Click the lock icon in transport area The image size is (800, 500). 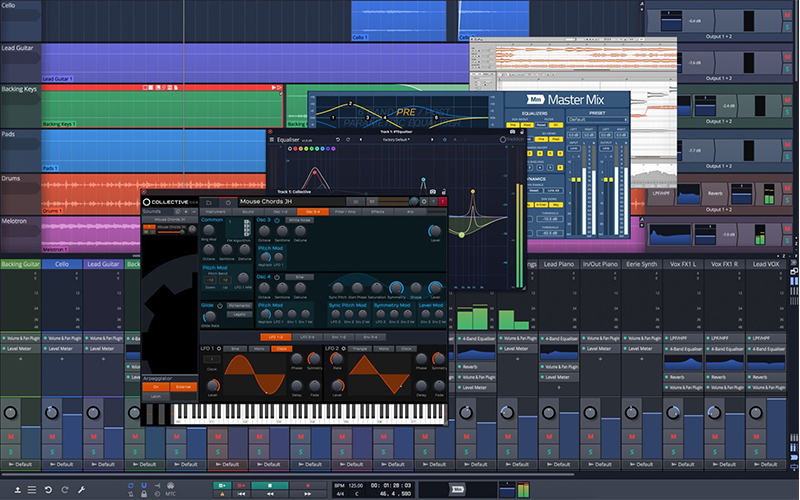pos(144,494)
